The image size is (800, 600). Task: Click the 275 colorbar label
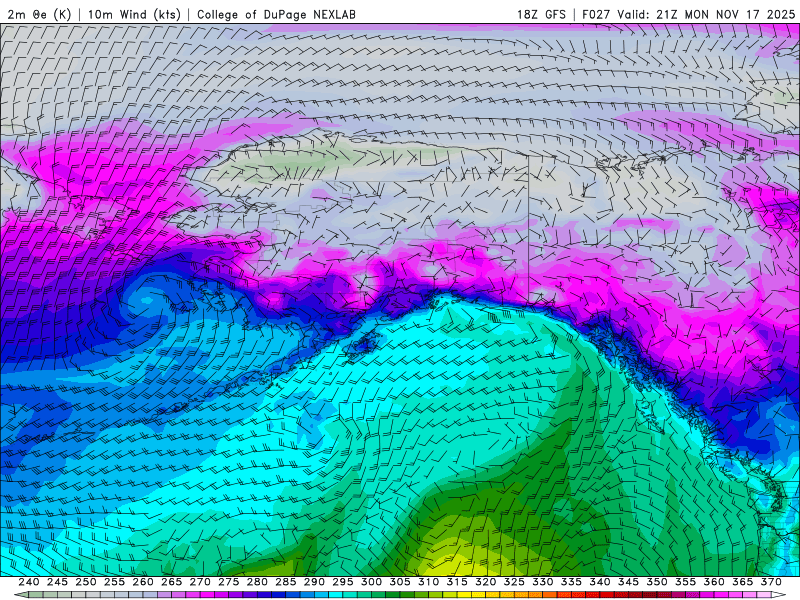pyautogui.click(x=229, y=582)
